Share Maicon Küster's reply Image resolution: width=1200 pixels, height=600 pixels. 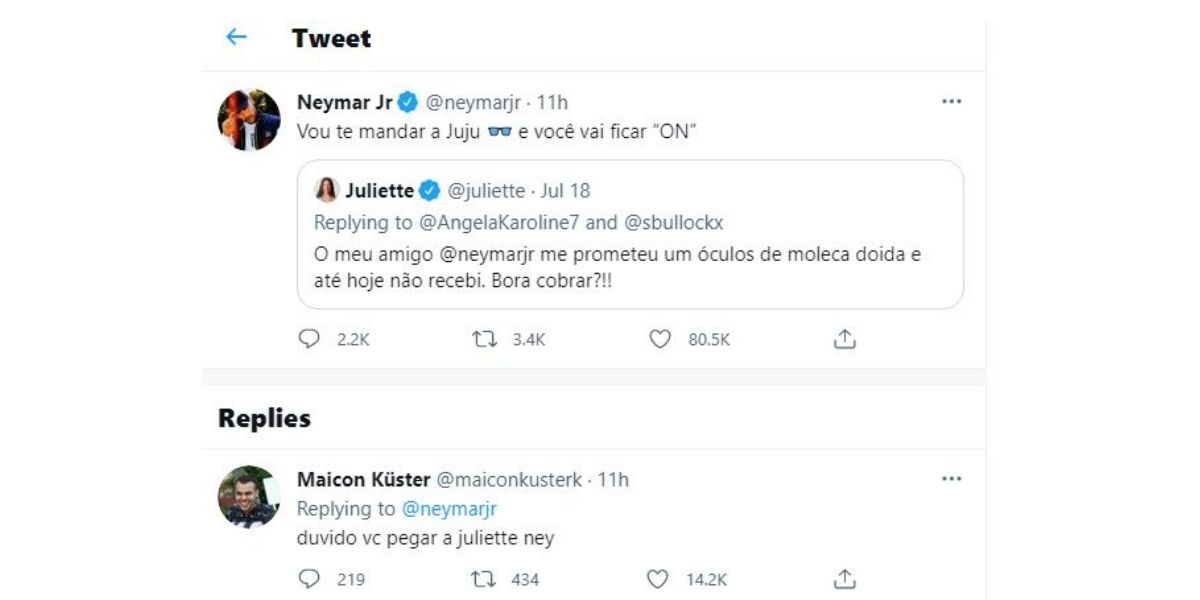(x=845, y=579)
